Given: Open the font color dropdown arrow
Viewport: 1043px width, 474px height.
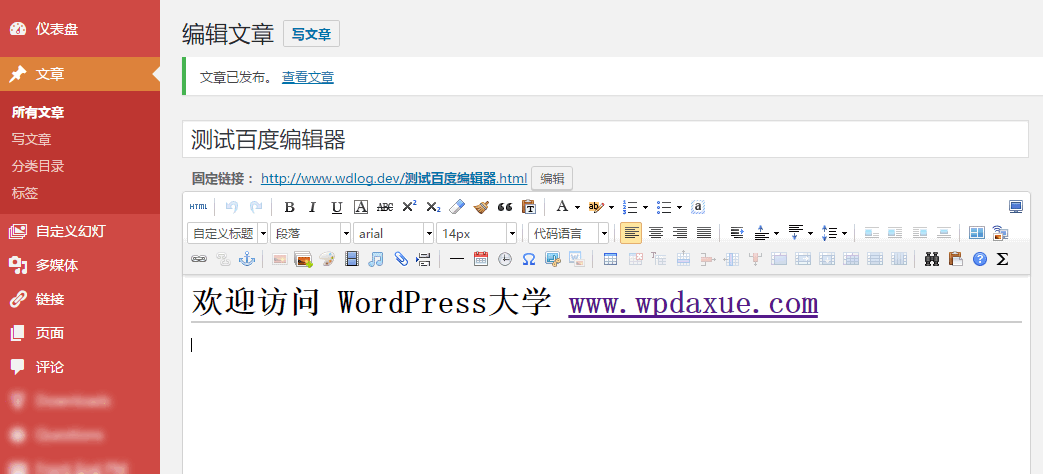Looking at the screenshot, I should coord(577,207).
